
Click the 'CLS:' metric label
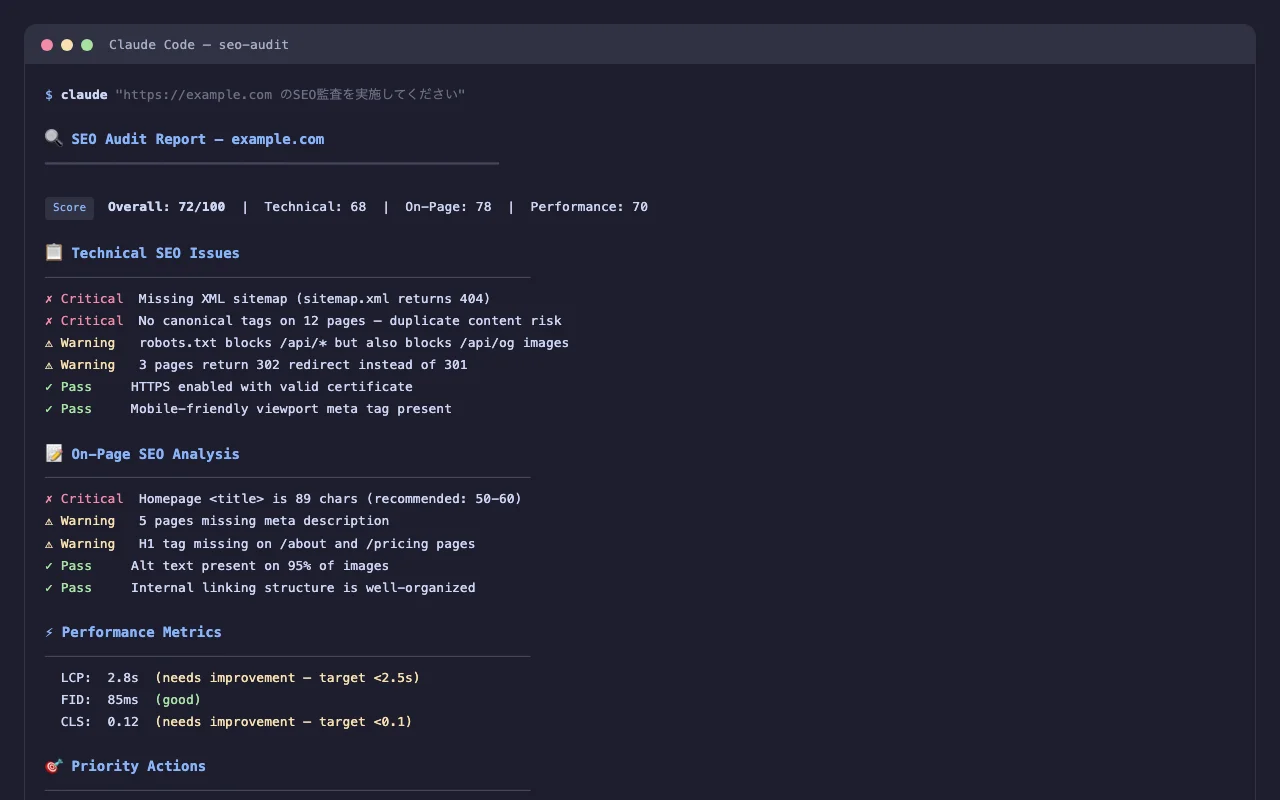pyautogui.click(x=76, y=722)
